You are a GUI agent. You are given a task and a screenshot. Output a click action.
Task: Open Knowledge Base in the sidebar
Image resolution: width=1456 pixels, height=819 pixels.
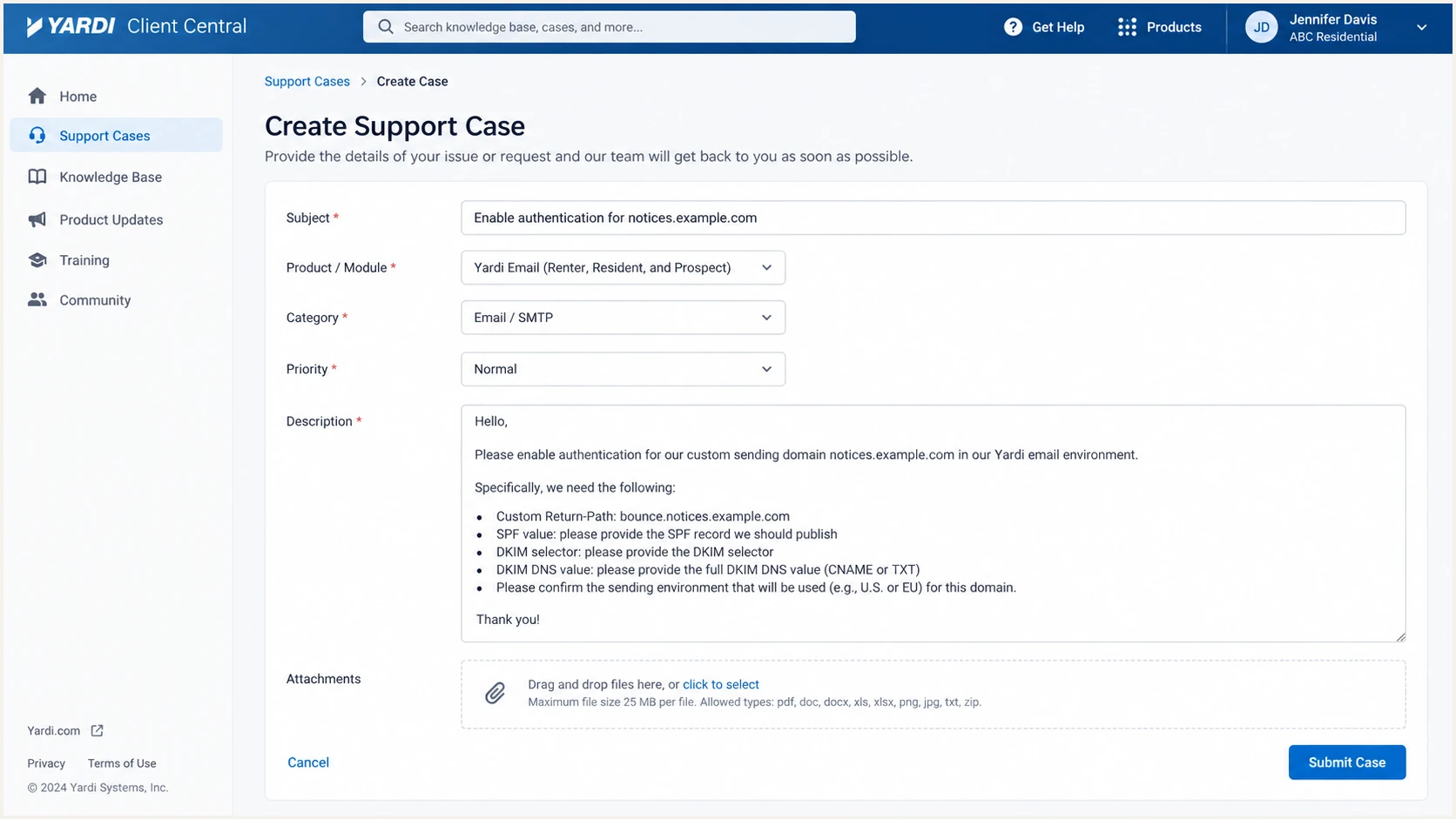point(116,177)
